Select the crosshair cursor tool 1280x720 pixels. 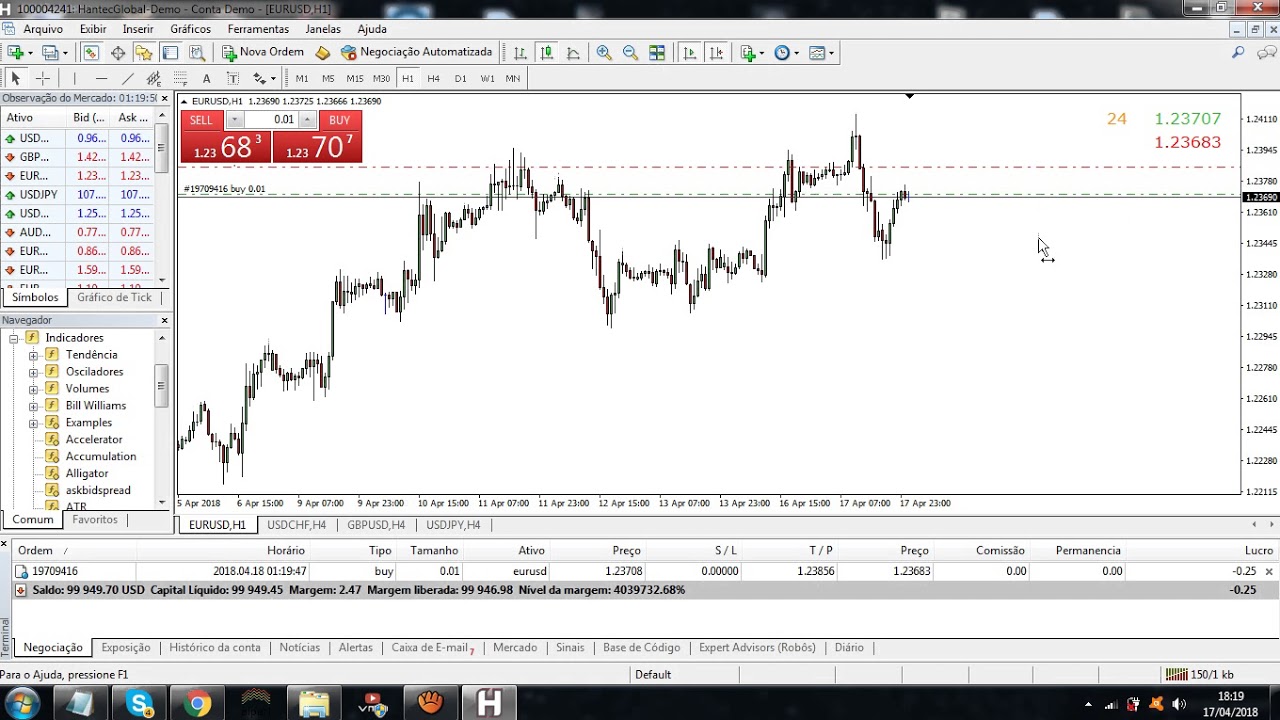[x=43, y=78]
